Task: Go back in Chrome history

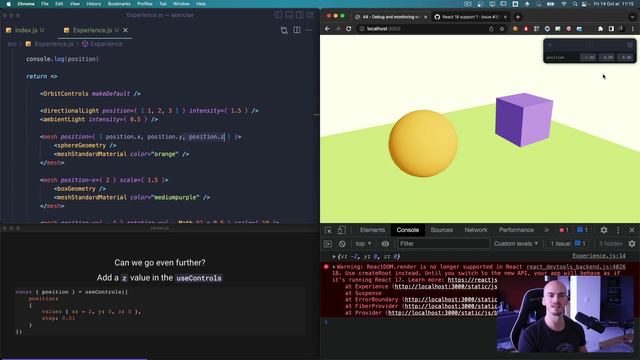Action: [327, 29]
